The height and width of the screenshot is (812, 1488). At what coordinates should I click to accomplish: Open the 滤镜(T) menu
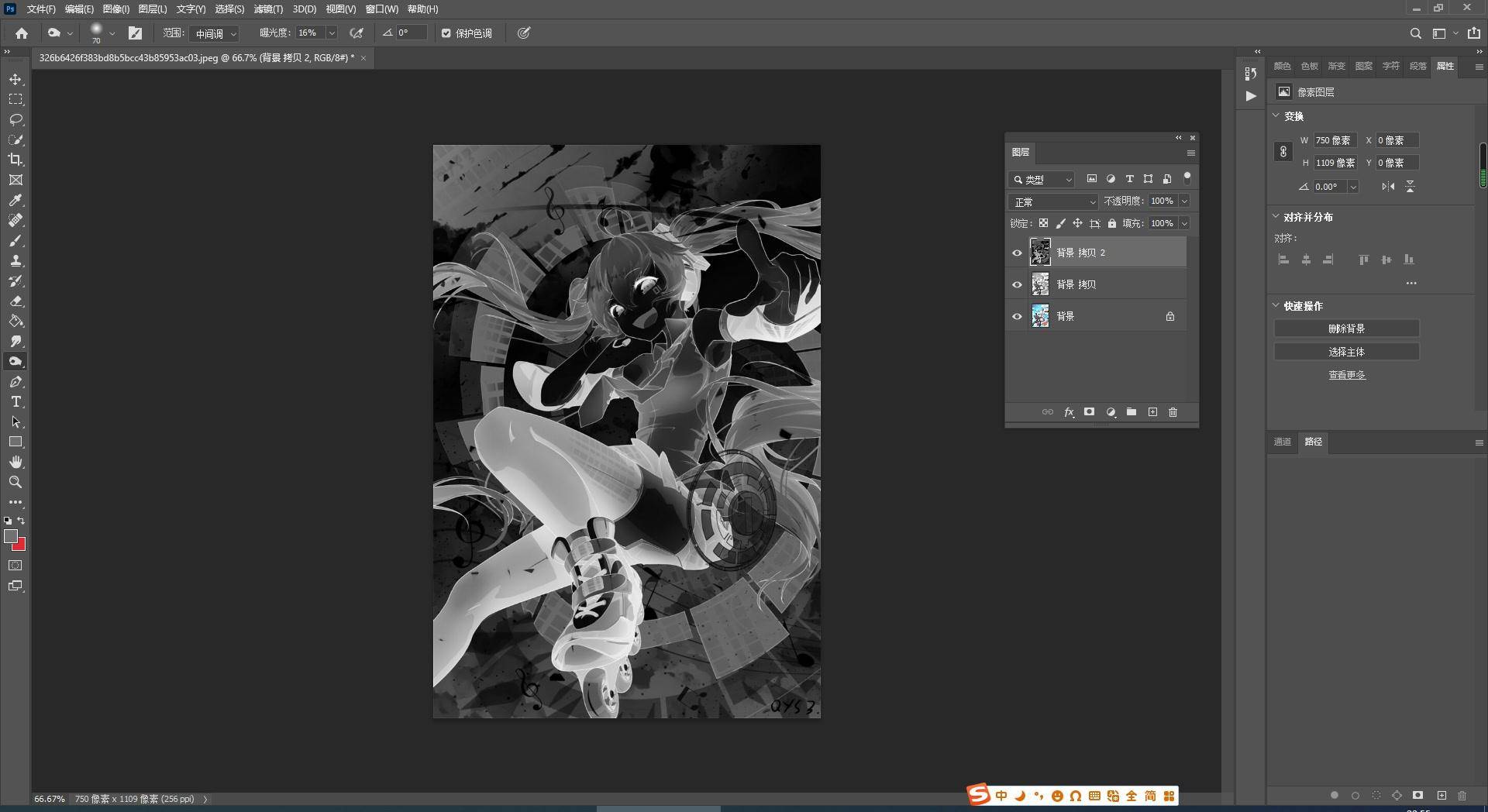(x=268, y=9)
